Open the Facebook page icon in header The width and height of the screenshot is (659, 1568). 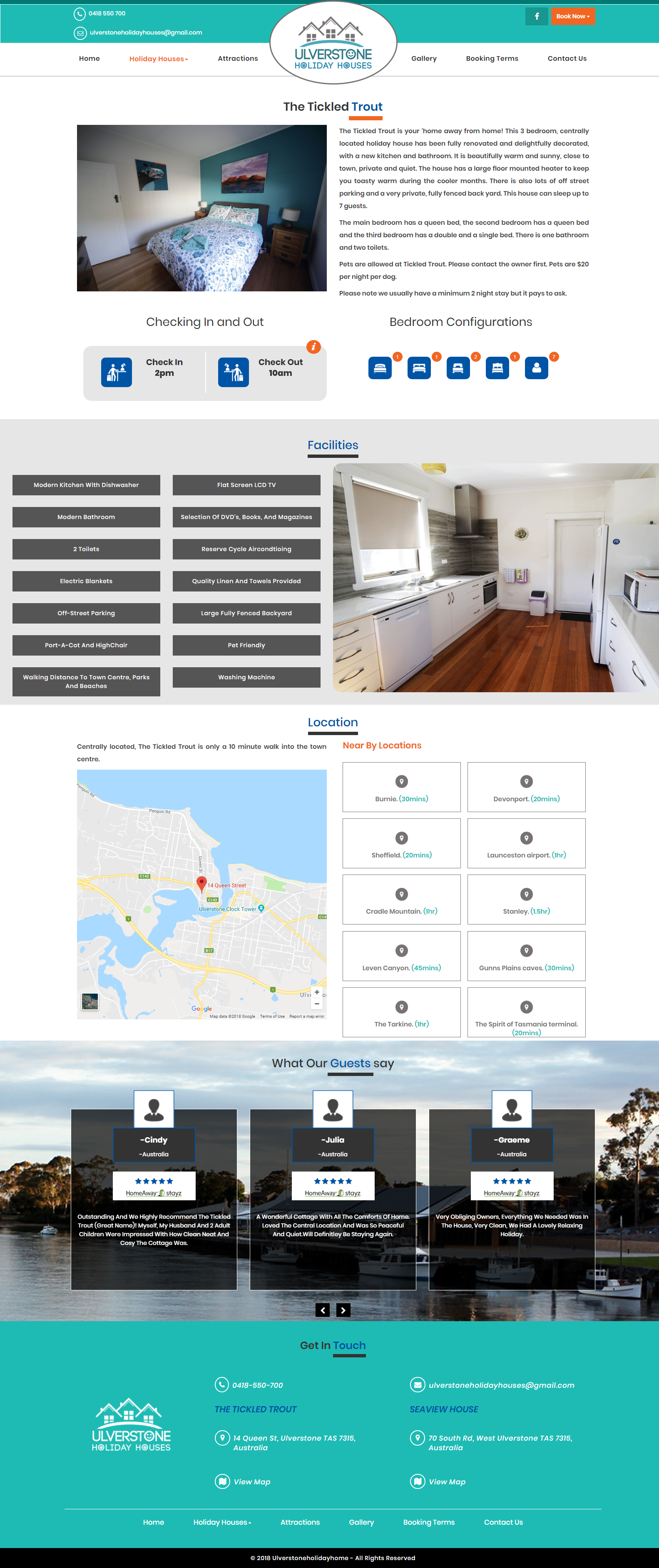coord(536,16)
